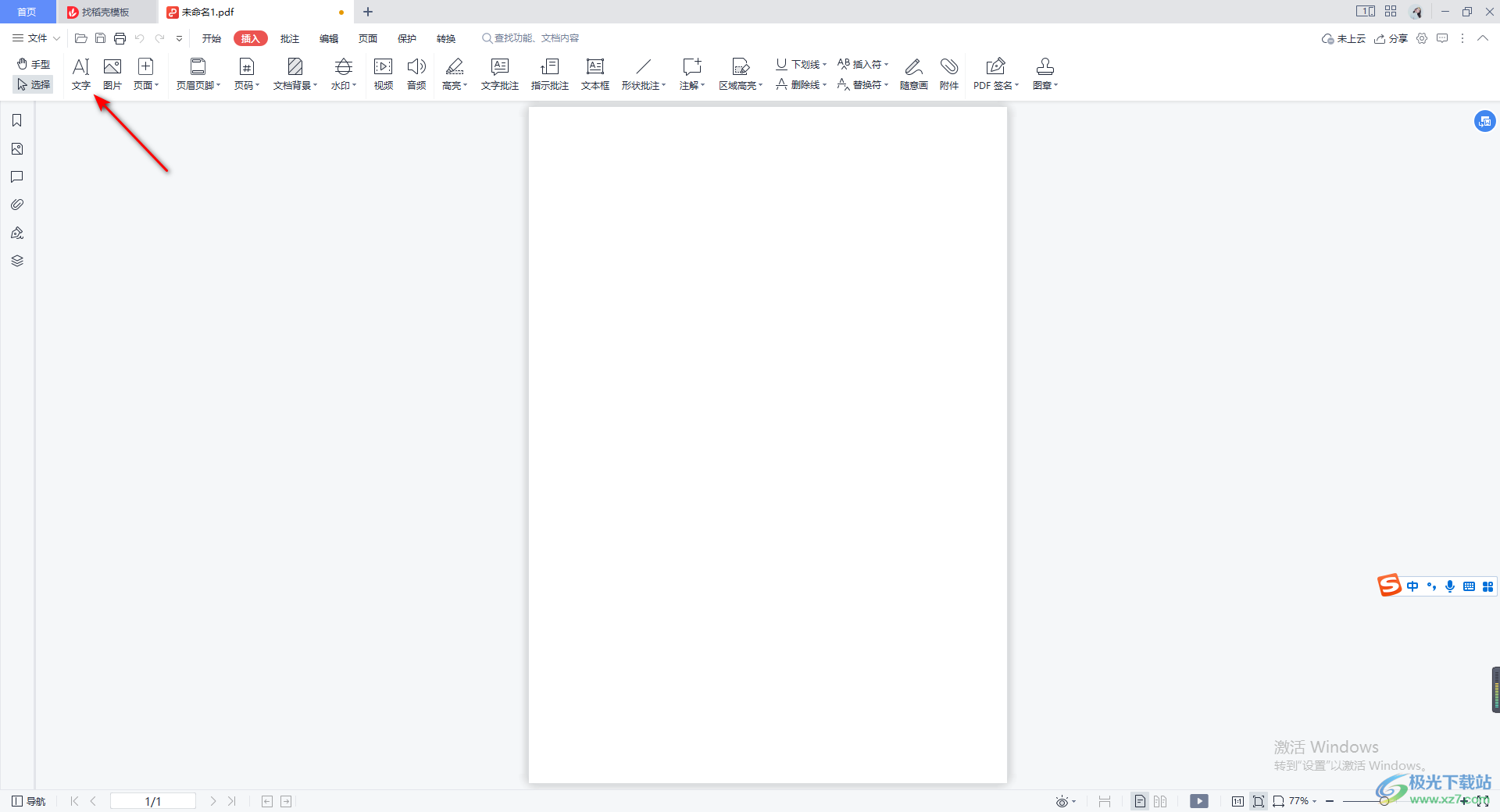Switch to single page view mode

coord(1140,801)
